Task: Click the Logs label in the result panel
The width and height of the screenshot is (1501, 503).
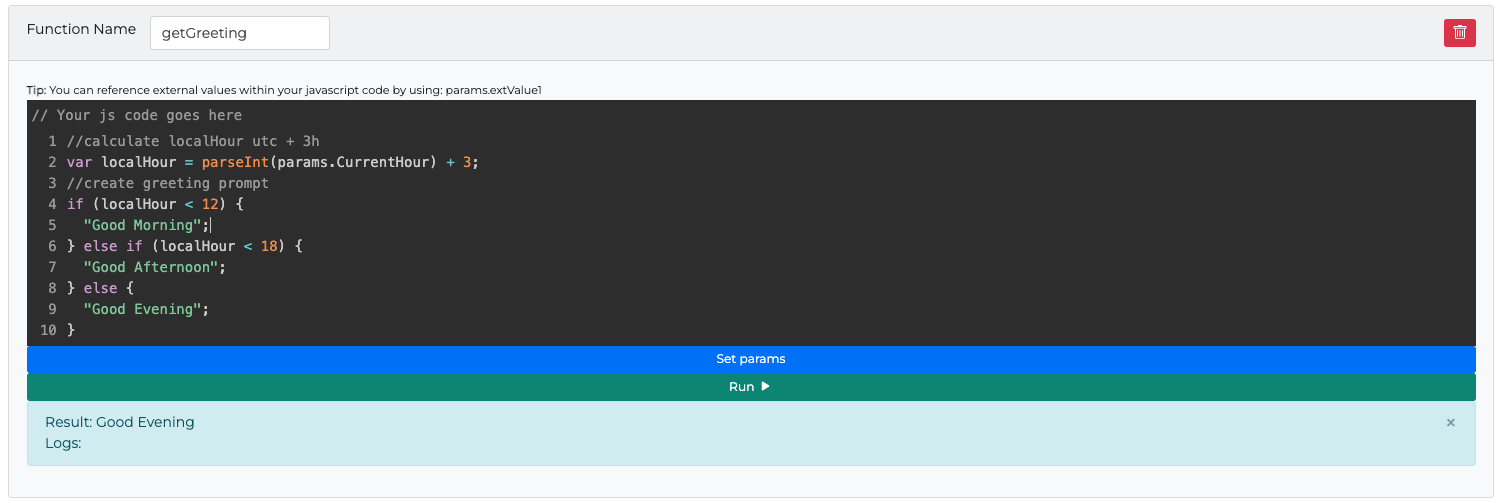Action: (x=63, y=442)
